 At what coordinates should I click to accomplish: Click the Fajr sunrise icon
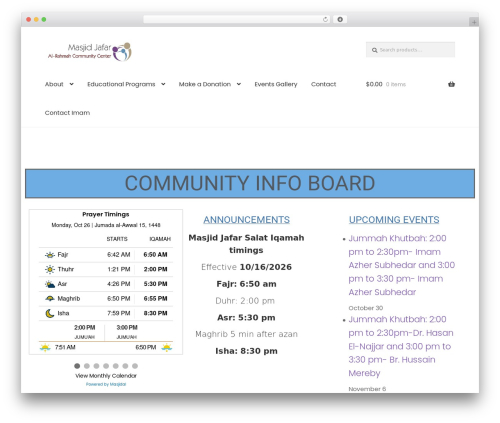tap(50, 255)
